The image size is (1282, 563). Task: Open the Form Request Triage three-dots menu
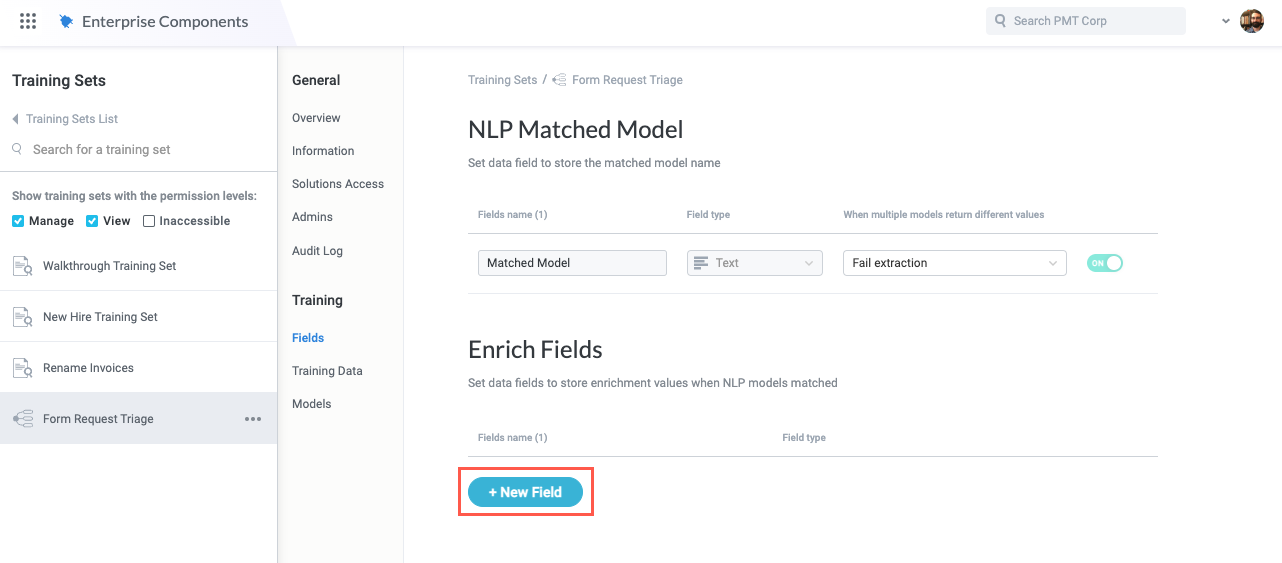[253, 419]
